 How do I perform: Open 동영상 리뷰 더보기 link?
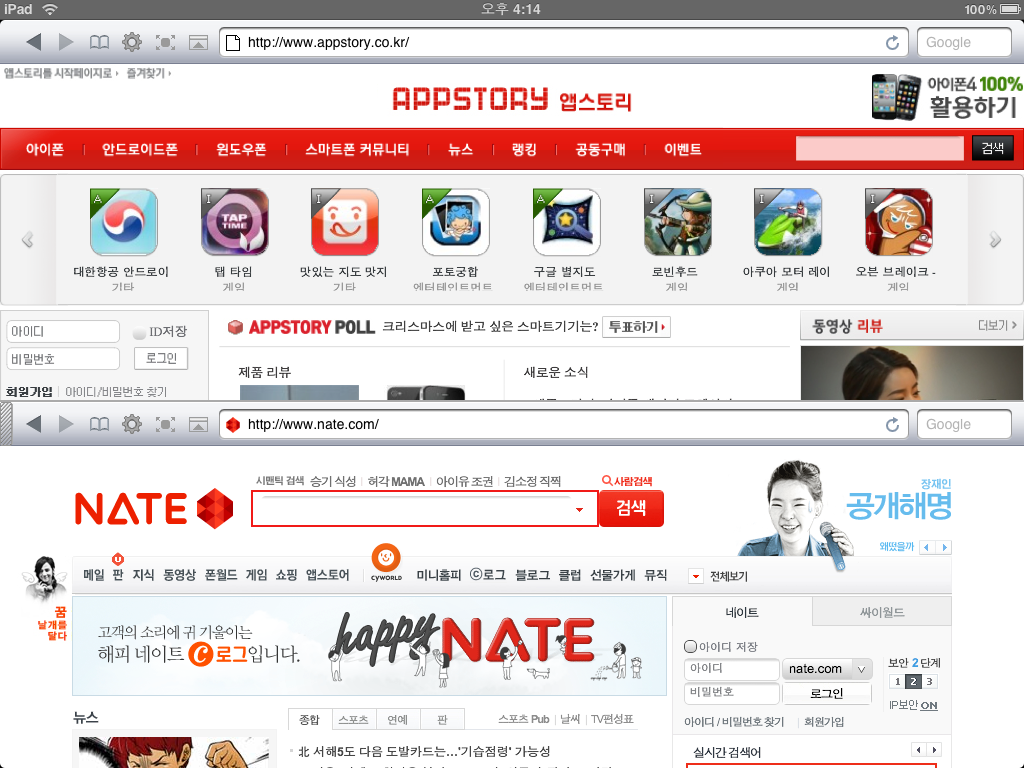click(997, 325)
